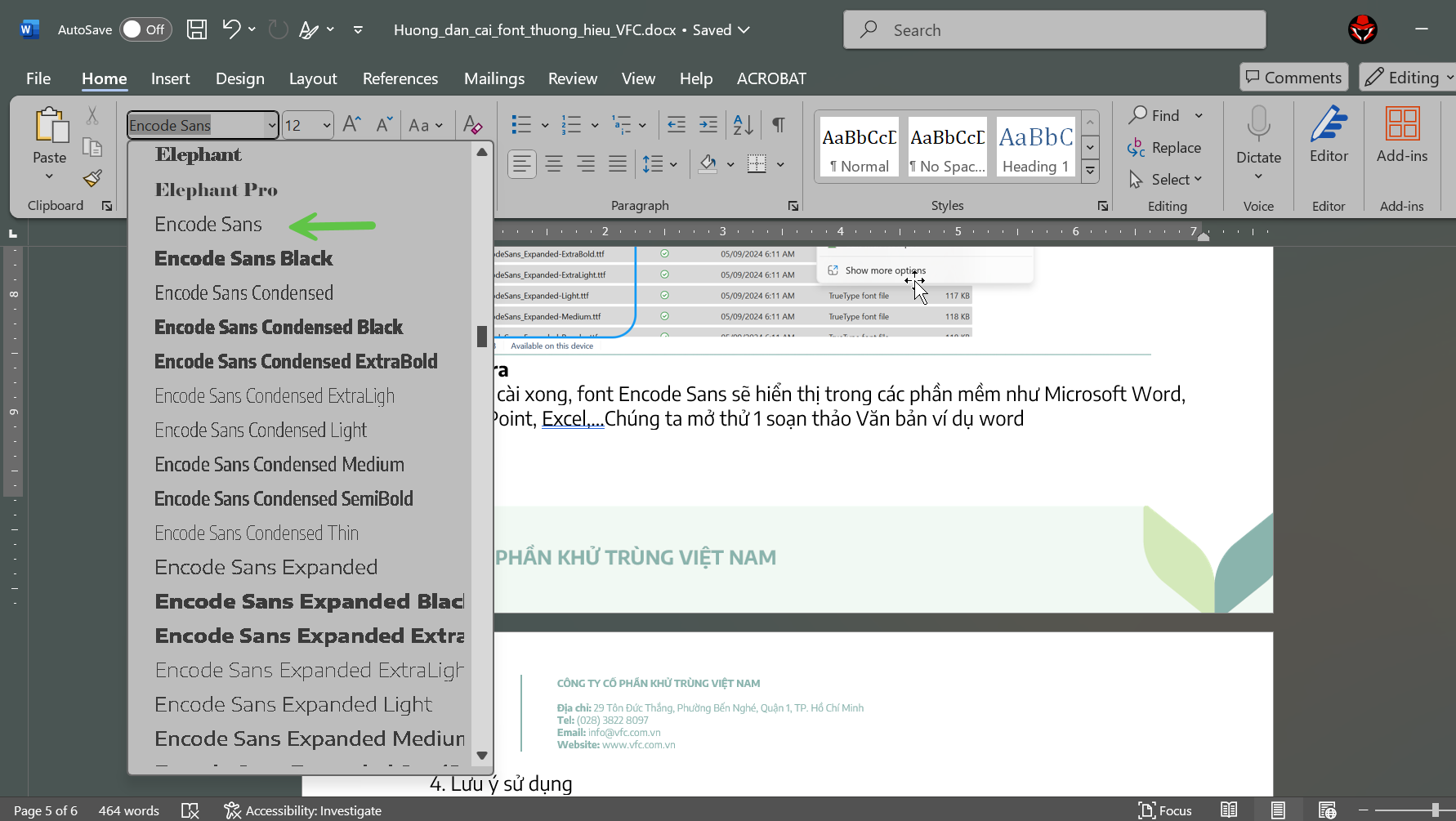Click the Redo icon
This screenshot has width=1456, height=821.
click(279, 29)
